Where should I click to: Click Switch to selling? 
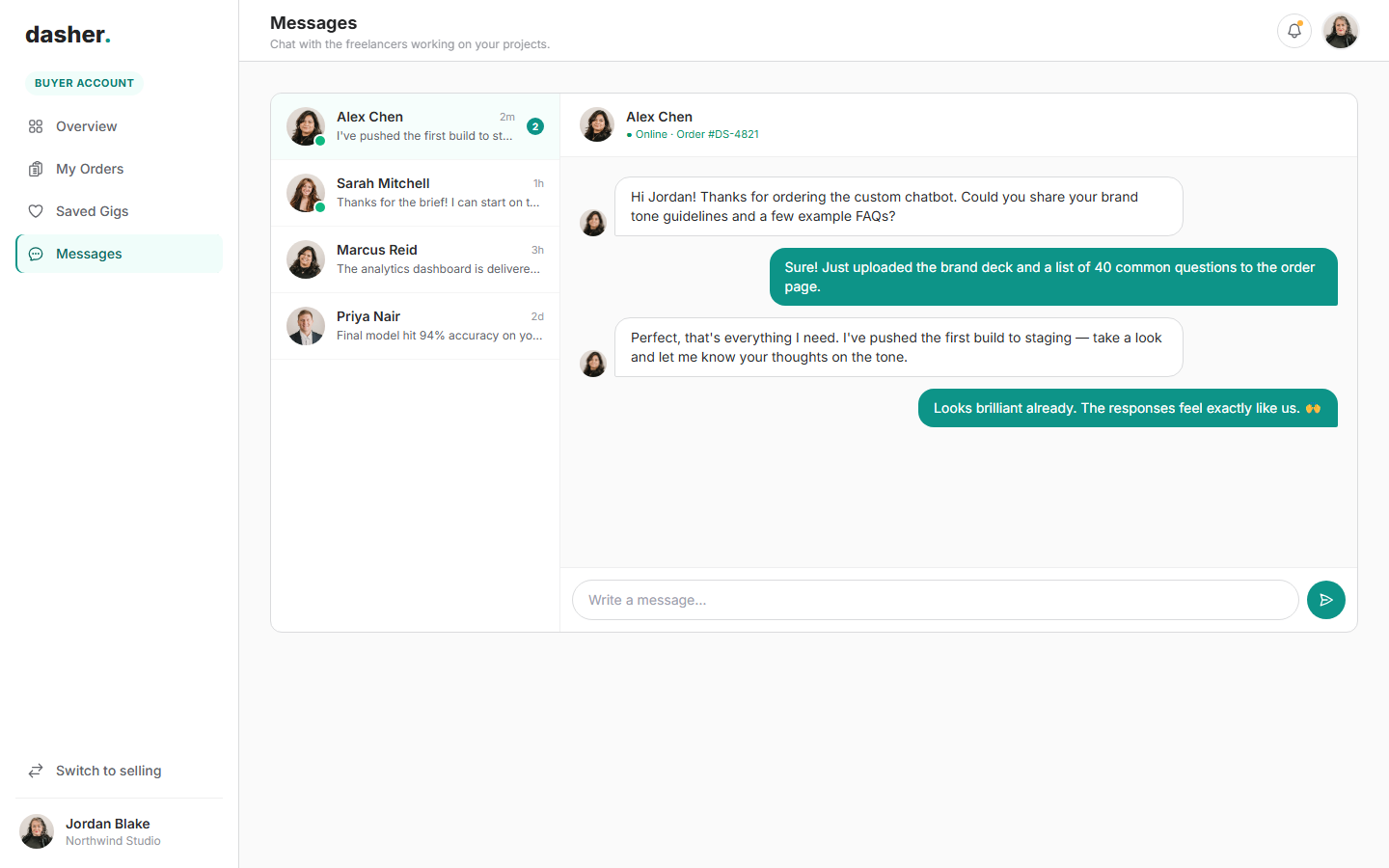pos(120,771)
